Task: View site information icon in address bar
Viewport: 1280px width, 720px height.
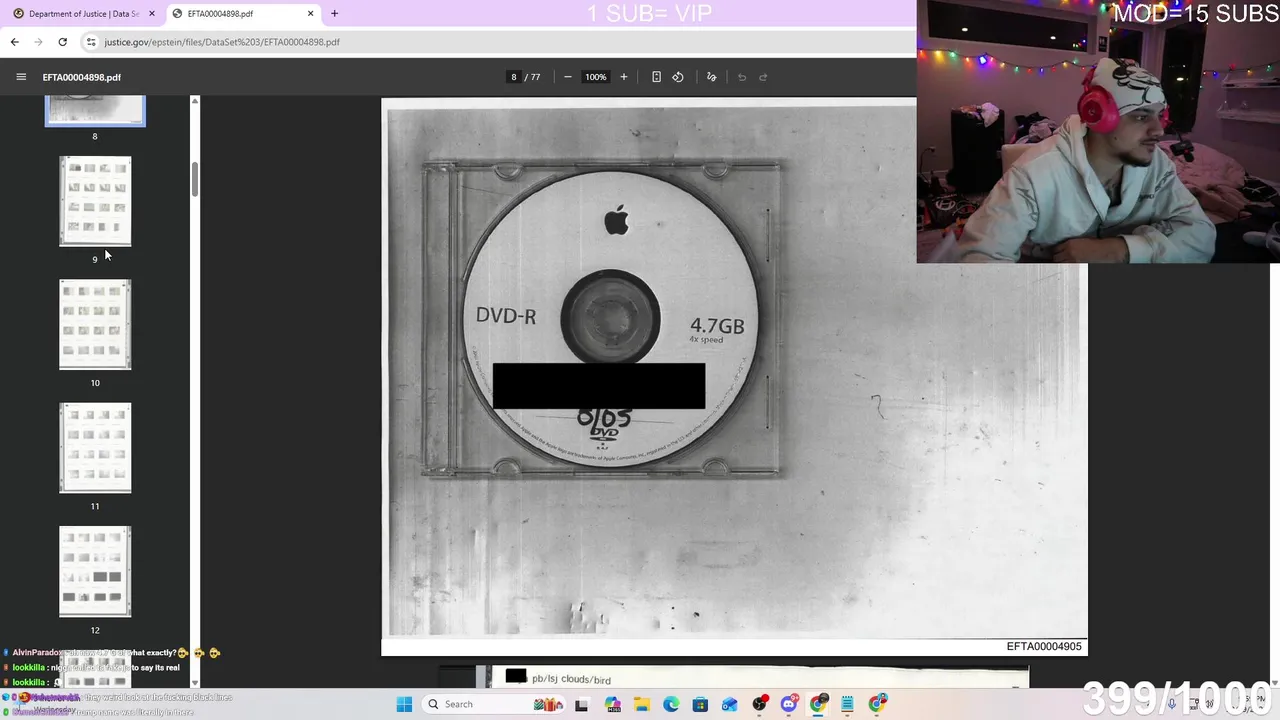Action: pyautogui.click(x=91, y=42)
